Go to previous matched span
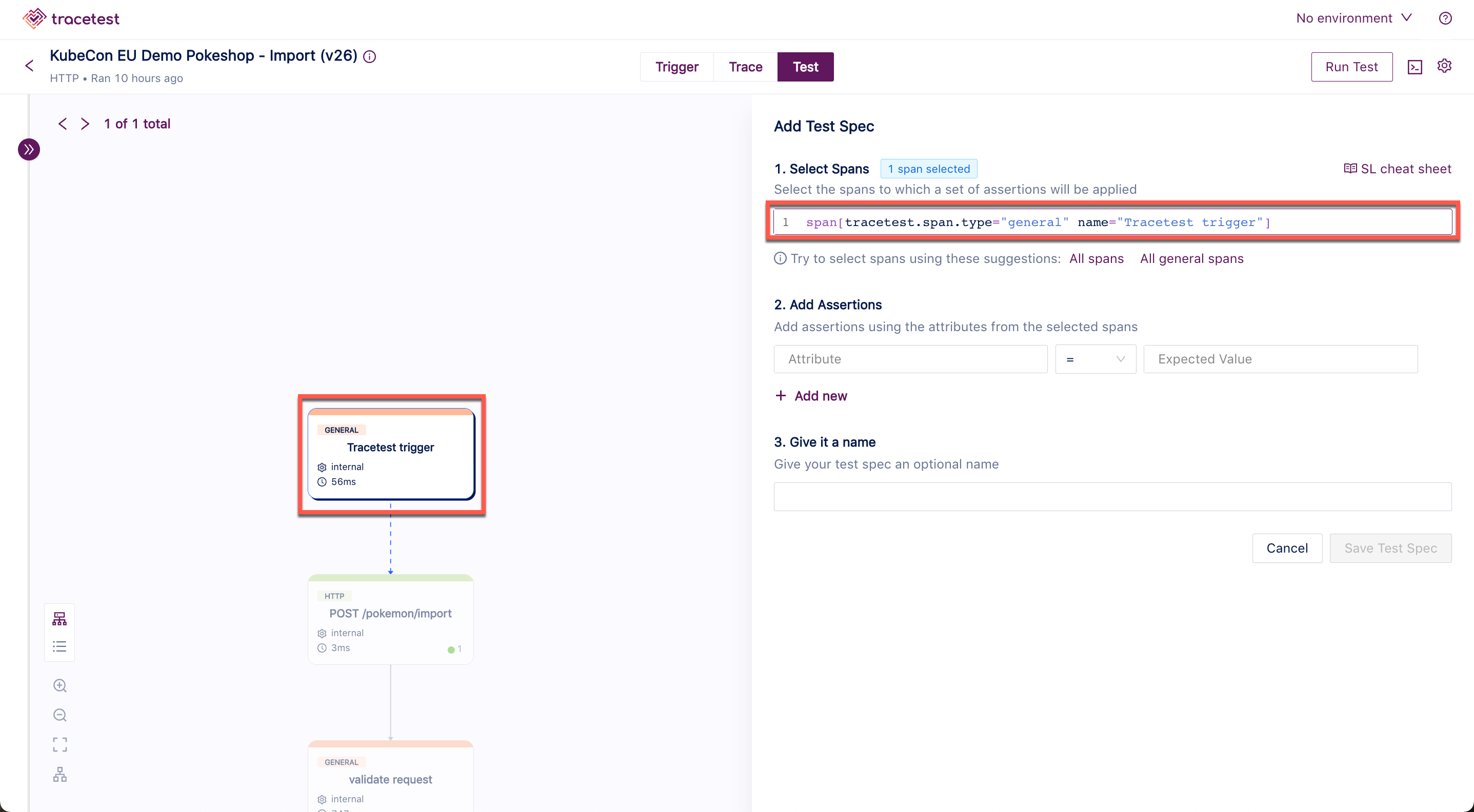The image size is (1474, 812). (63, 124)
